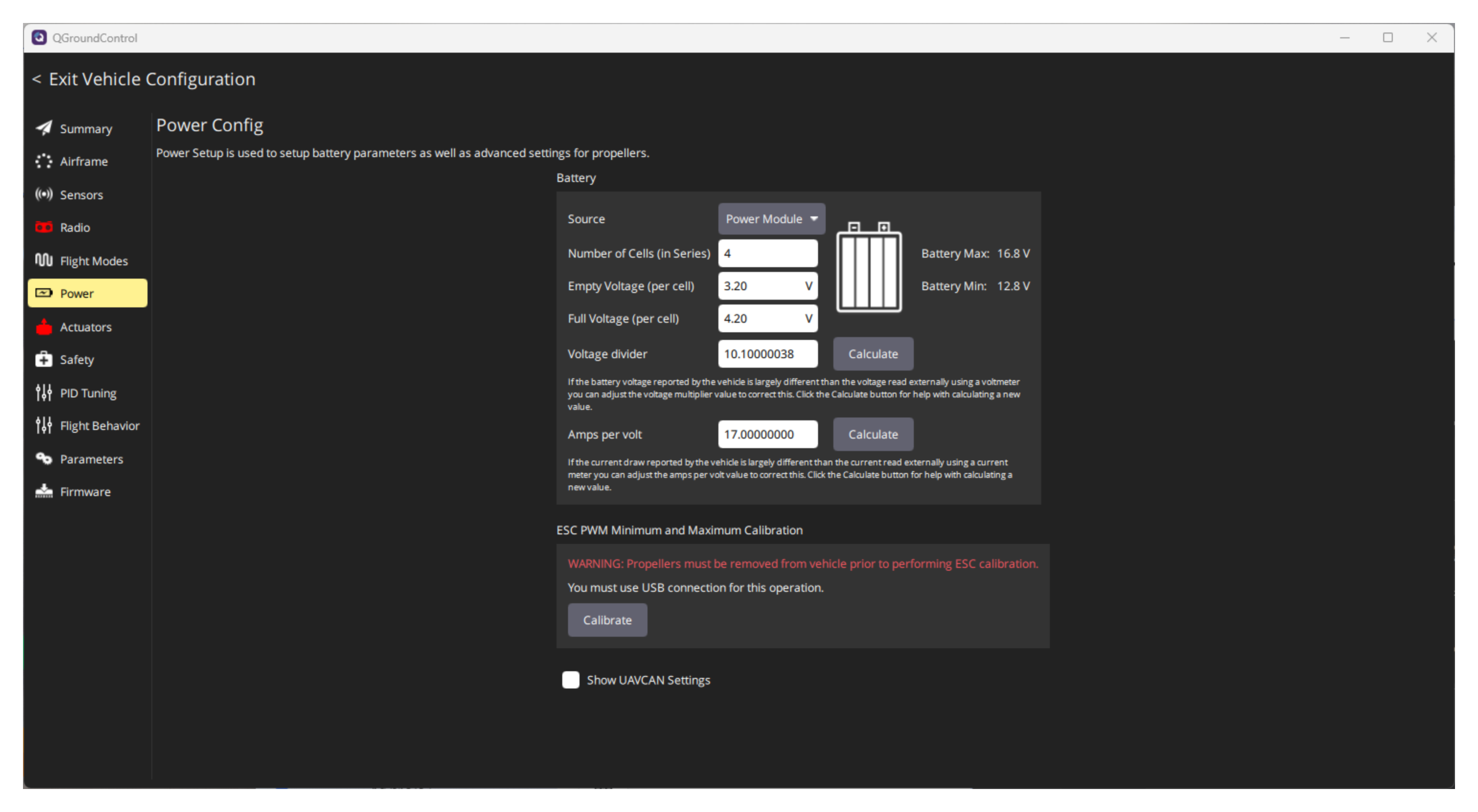Click the Sensors signal icon

point(44,194)
